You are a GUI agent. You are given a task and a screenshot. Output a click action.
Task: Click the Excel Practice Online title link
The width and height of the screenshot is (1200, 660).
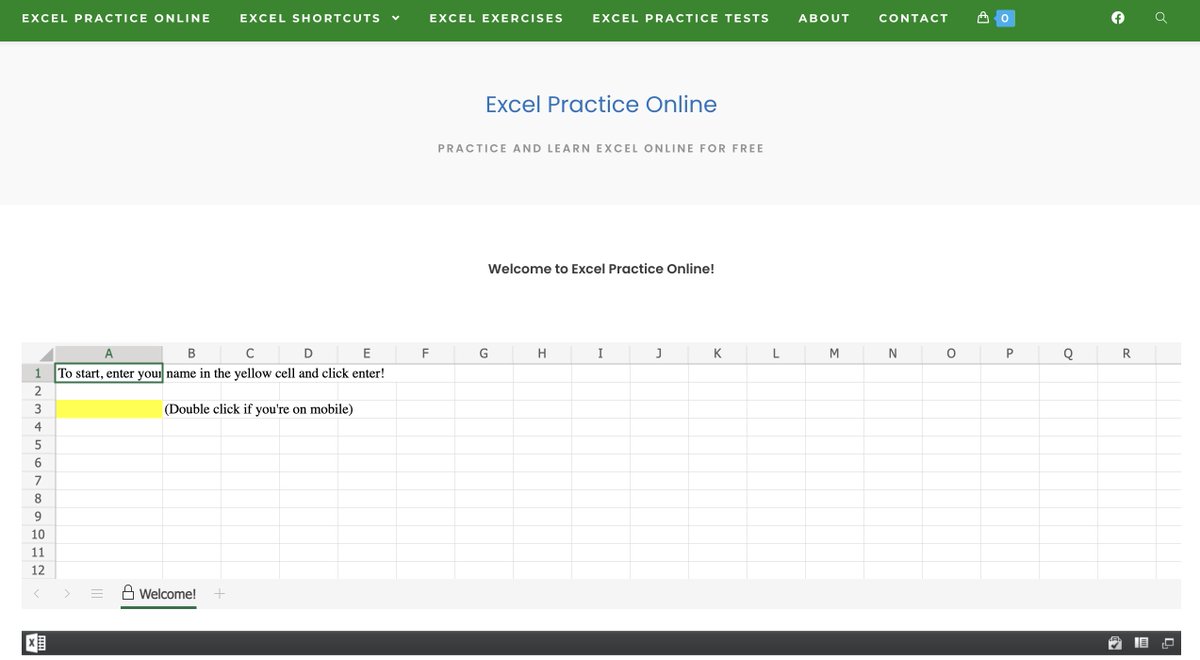pyautogui.click(x=601, y=104)
